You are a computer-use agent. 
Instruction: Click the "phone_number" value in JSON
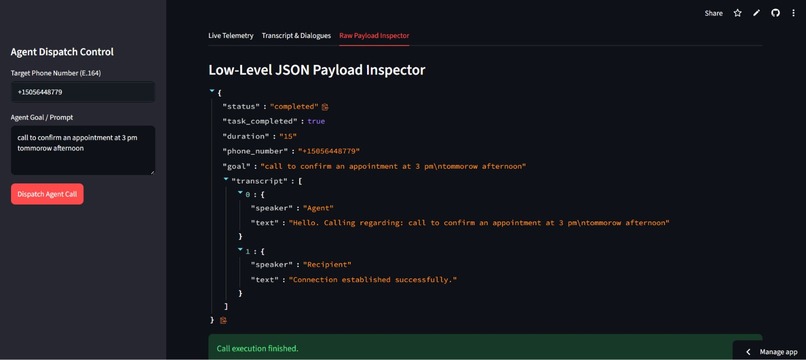(x=329, y=151)
